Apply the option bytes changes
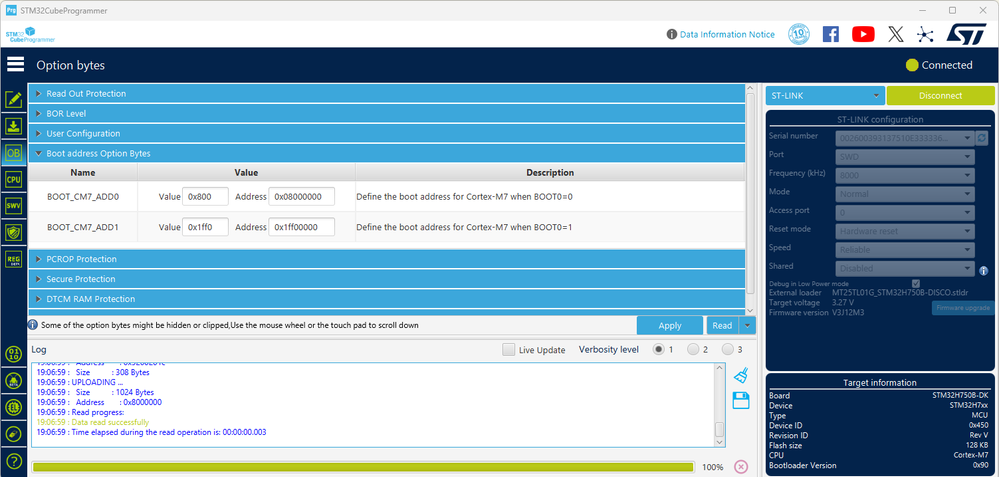The height and width of the screenshot is (477, 999). [670, 325]
